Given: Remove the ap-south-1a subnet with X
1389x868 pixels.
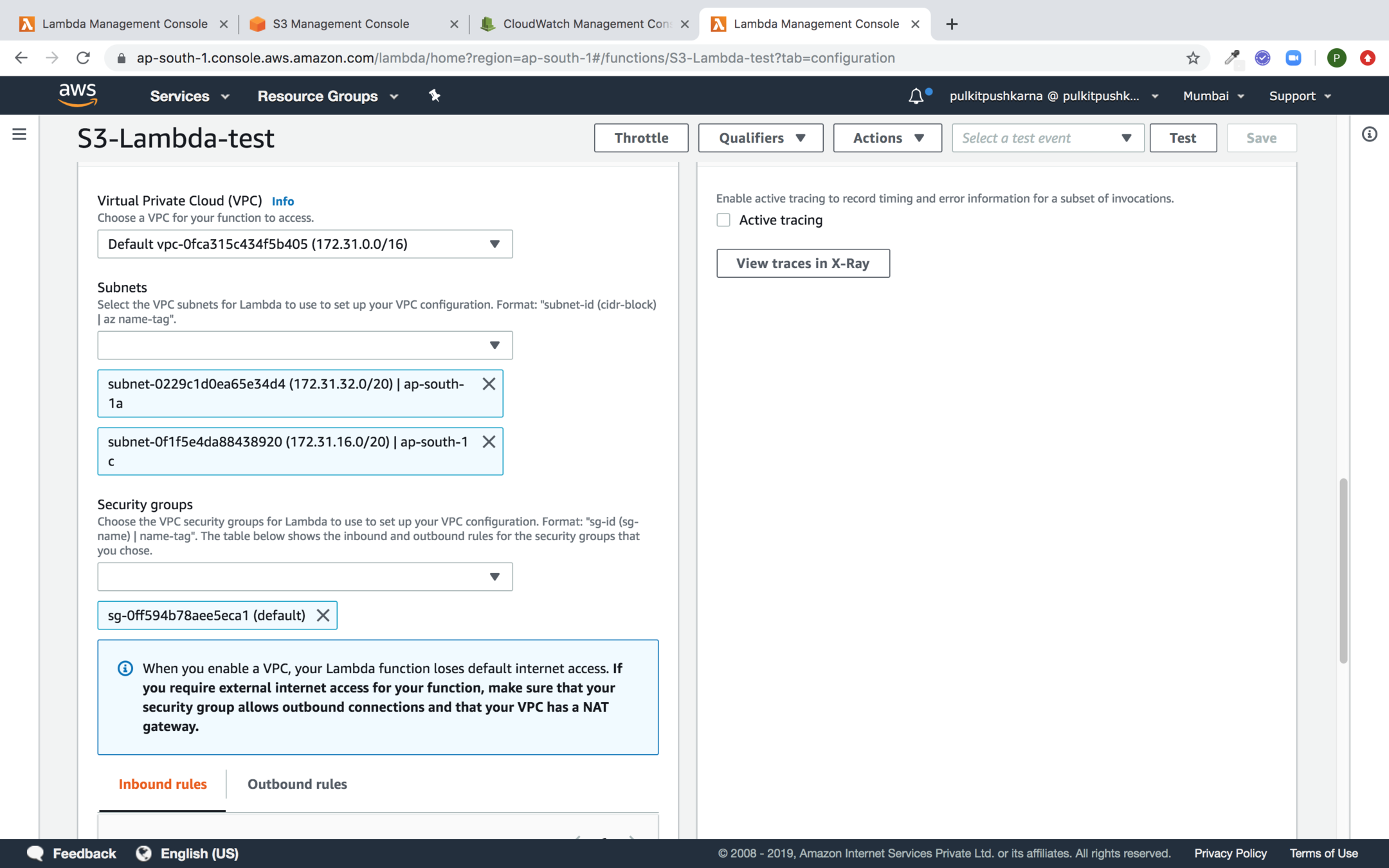Looking at the screenshot, I should tap(489, 384).
